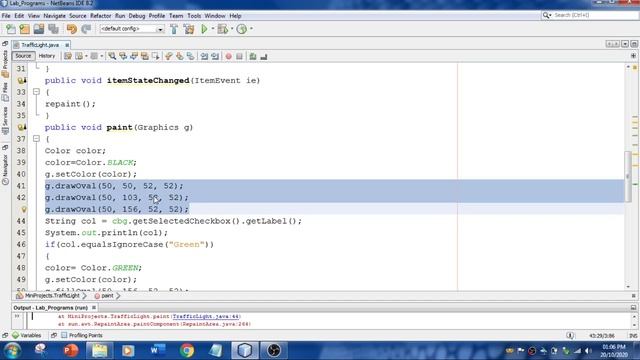Open the Tools menu
The image size is (640, 360).
click(x=194, y=16)
